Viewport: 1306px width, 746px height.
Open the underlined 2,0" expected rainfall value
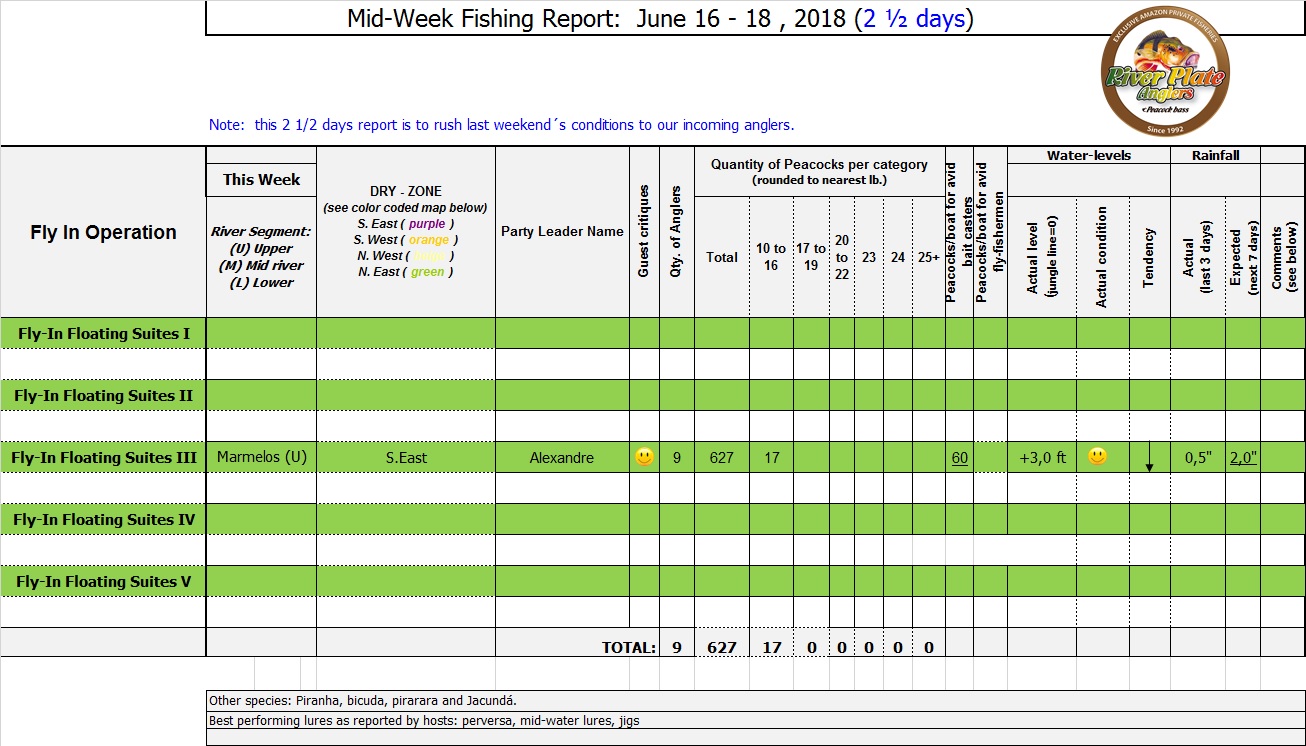tap(1242, 458)
